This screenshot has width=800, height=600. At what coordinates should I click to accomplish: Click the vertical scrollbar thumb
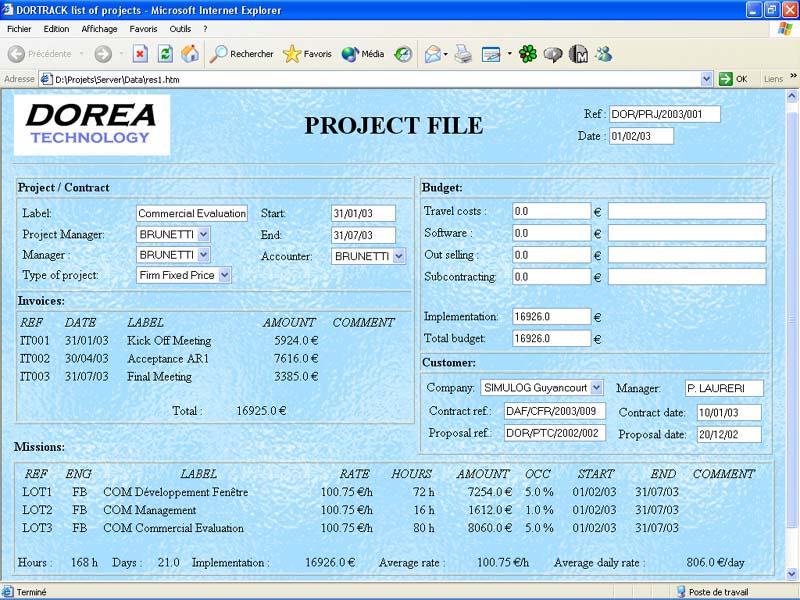coord(792,320)
